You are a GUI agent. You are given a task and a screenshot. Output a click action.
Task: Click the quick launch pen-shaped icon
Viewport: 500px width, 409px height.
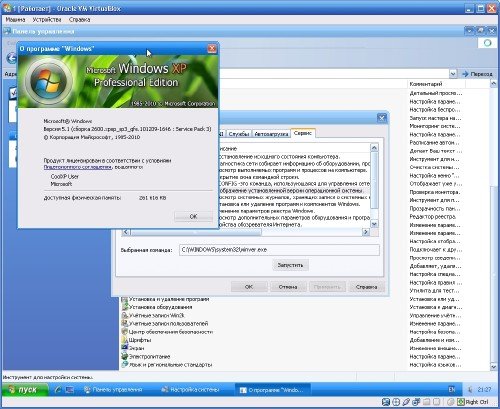click(x=58, y=389)
